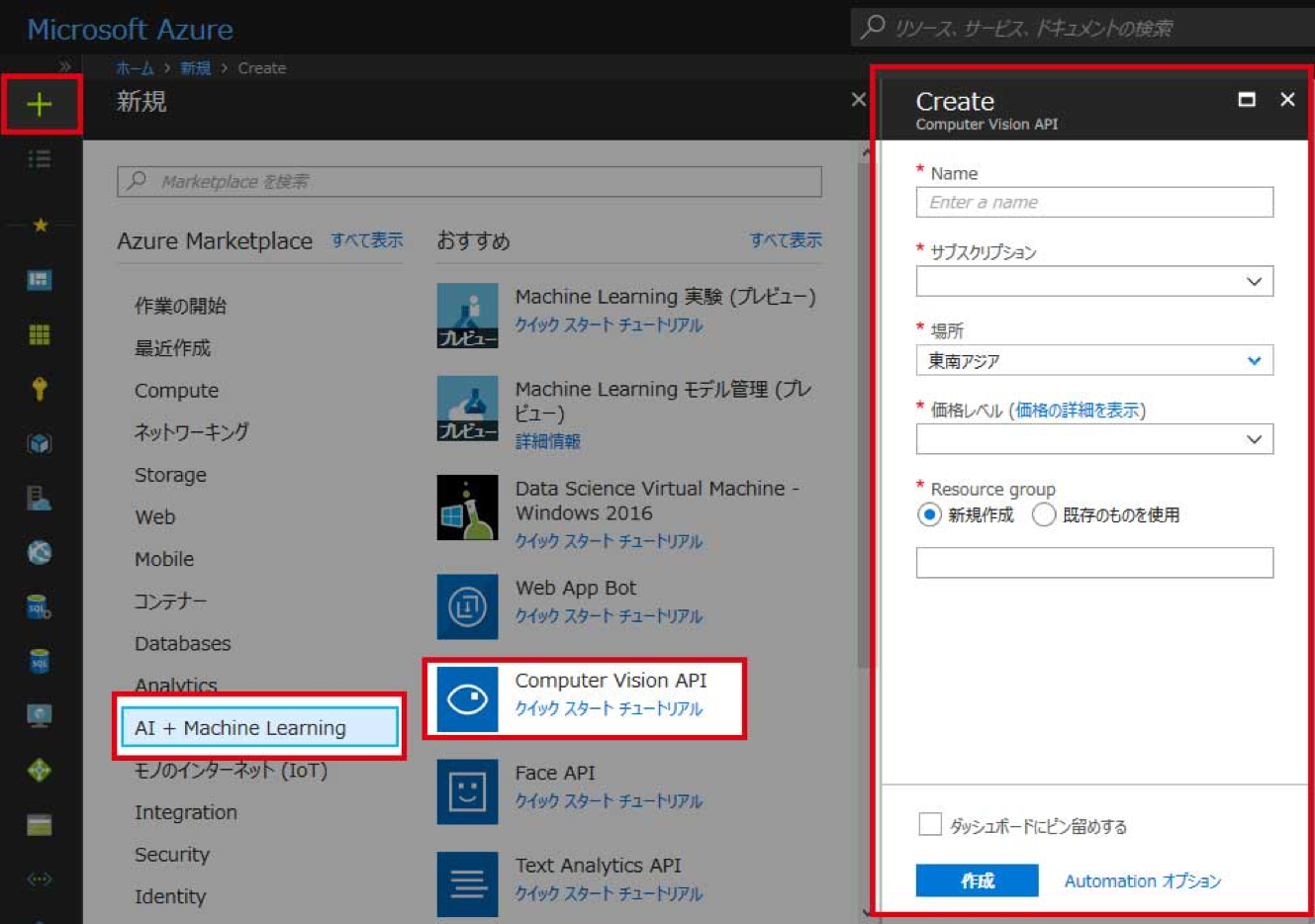Click the favorites star icon in sidebar
The width and height of the screenshot is (1315, 924).
click(40, 226)
